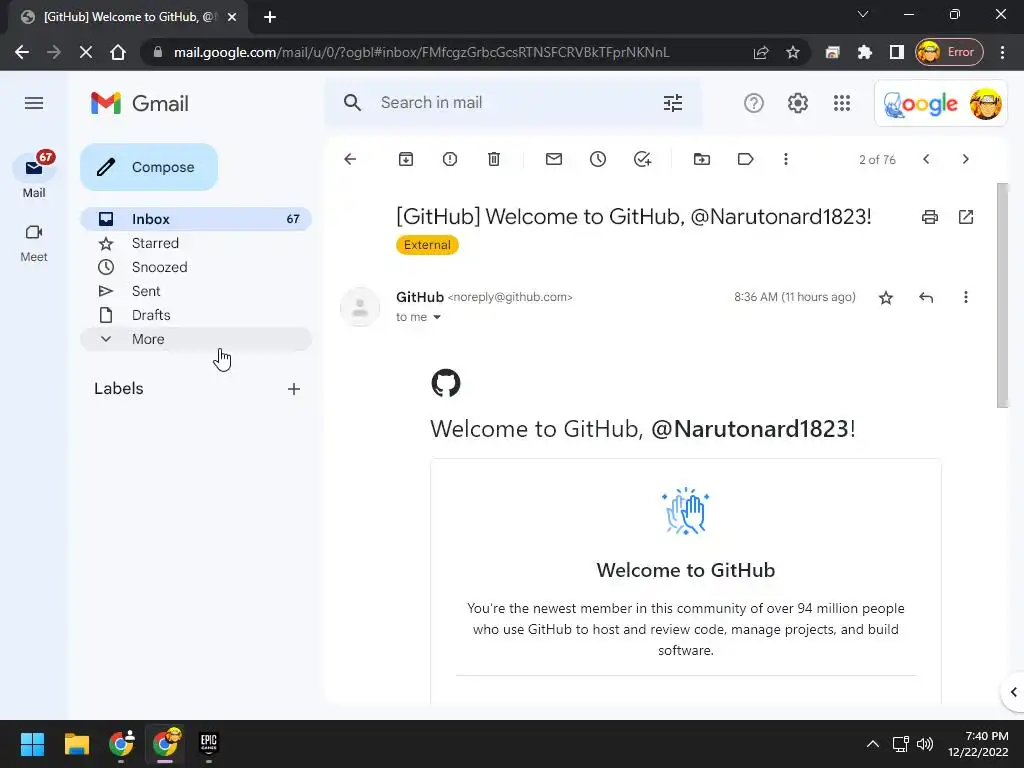Open the browser home page
Viewport: 1024px width, 768px height.
(118, 52)
